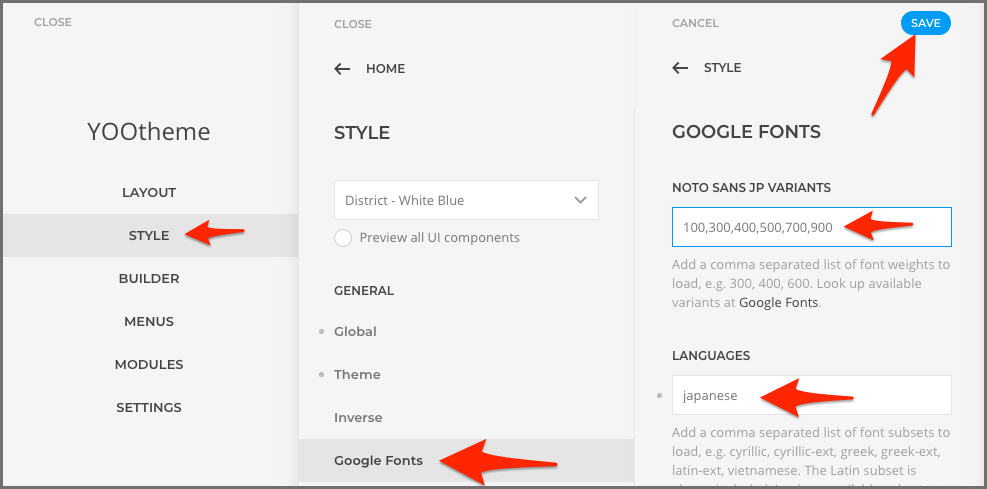Select Inverse in the General list
The height and width of the screenshot is (489, 987).
pos(358,417)
